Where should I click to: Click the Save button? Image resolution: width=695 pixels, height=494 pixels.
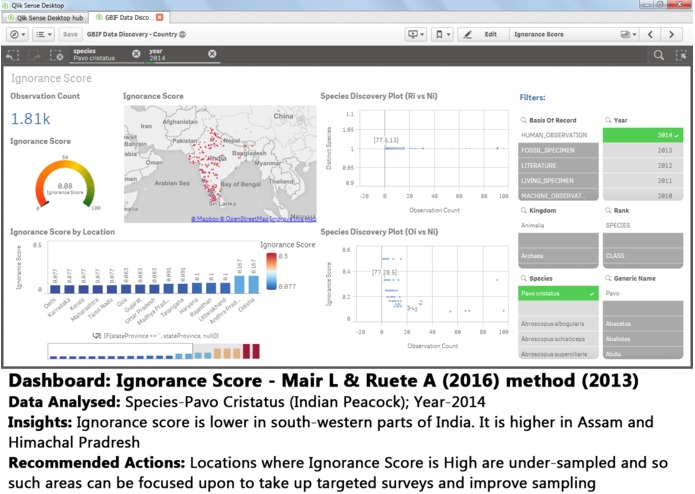[70, 34]
